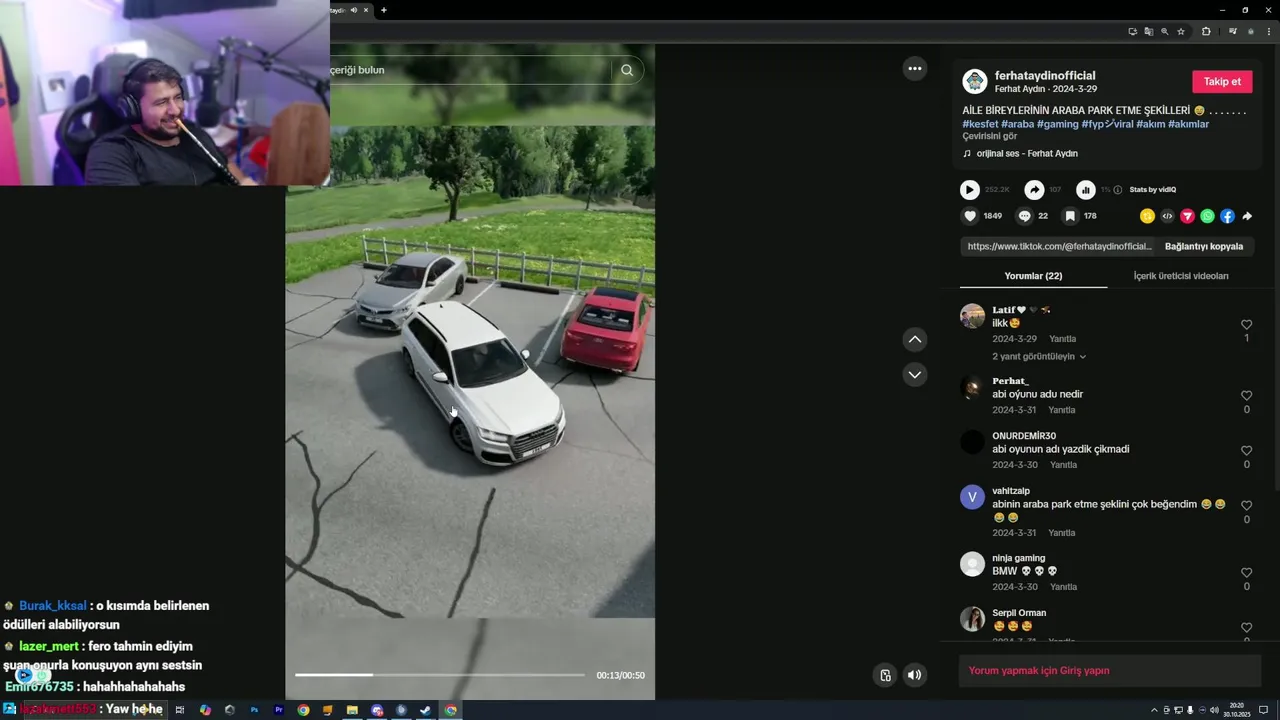The height and width of the screenshot is (720, 1280).
Task: Like Latif's comment 'ilkk'
Action: [x=1246, y=325]
